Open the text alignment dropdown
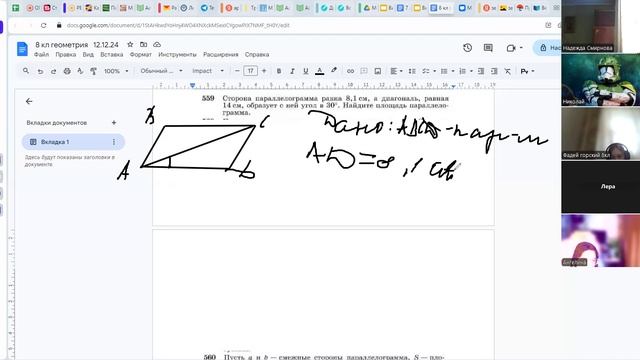Screen dimensions: 640x360 tap(396, 71)
